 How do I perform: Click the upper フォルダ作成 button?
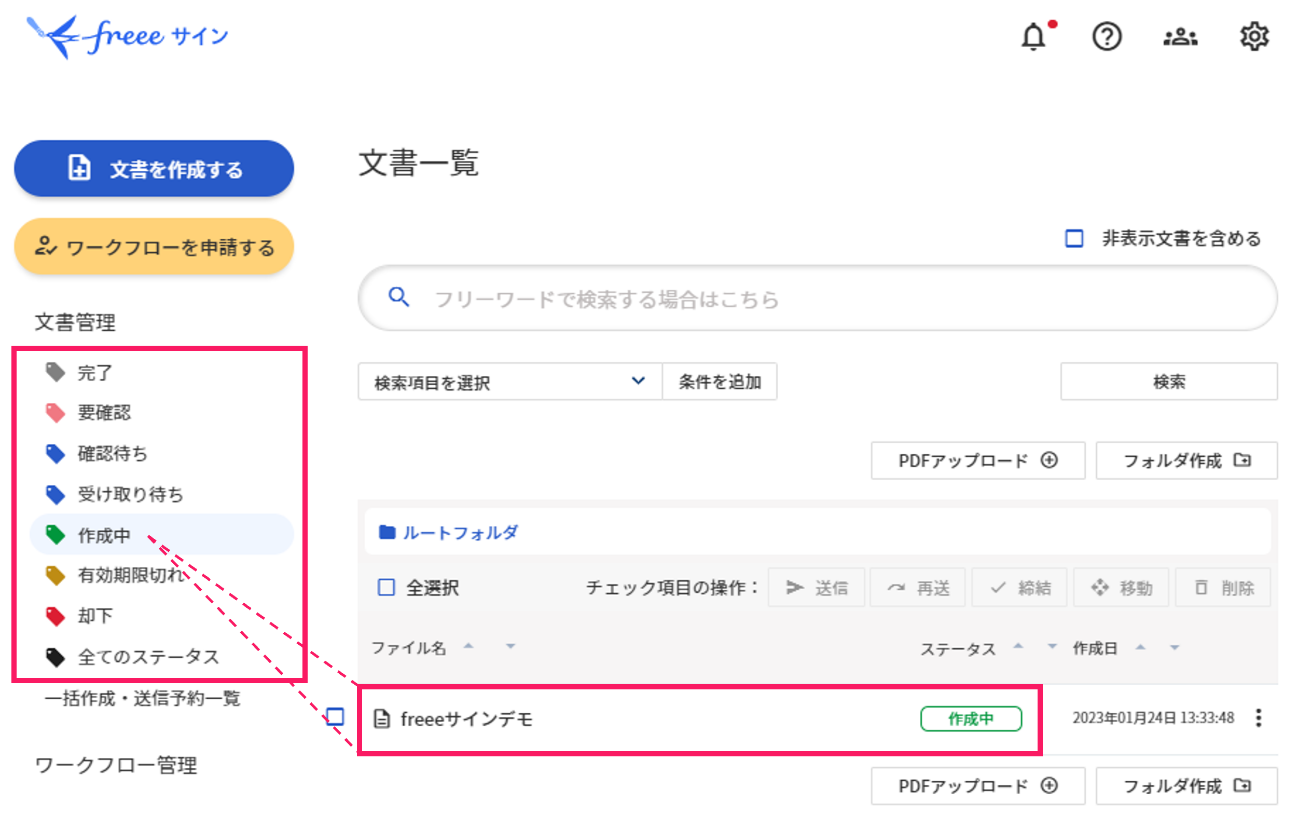pyautogui.click(x=1187, y=461)
